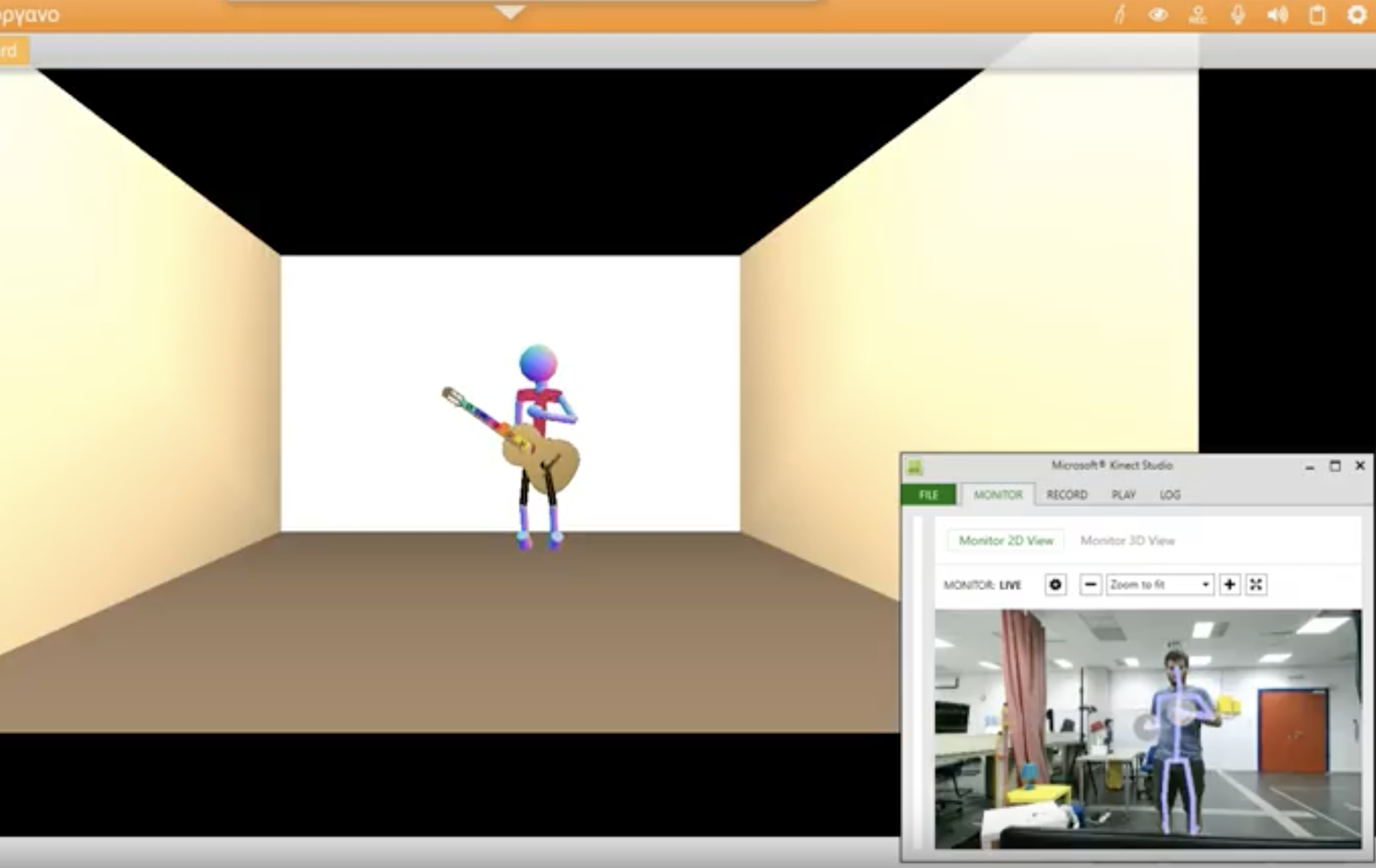Click the standing person icon in orange bar
1376x868 pixels.
point(1120,15)
